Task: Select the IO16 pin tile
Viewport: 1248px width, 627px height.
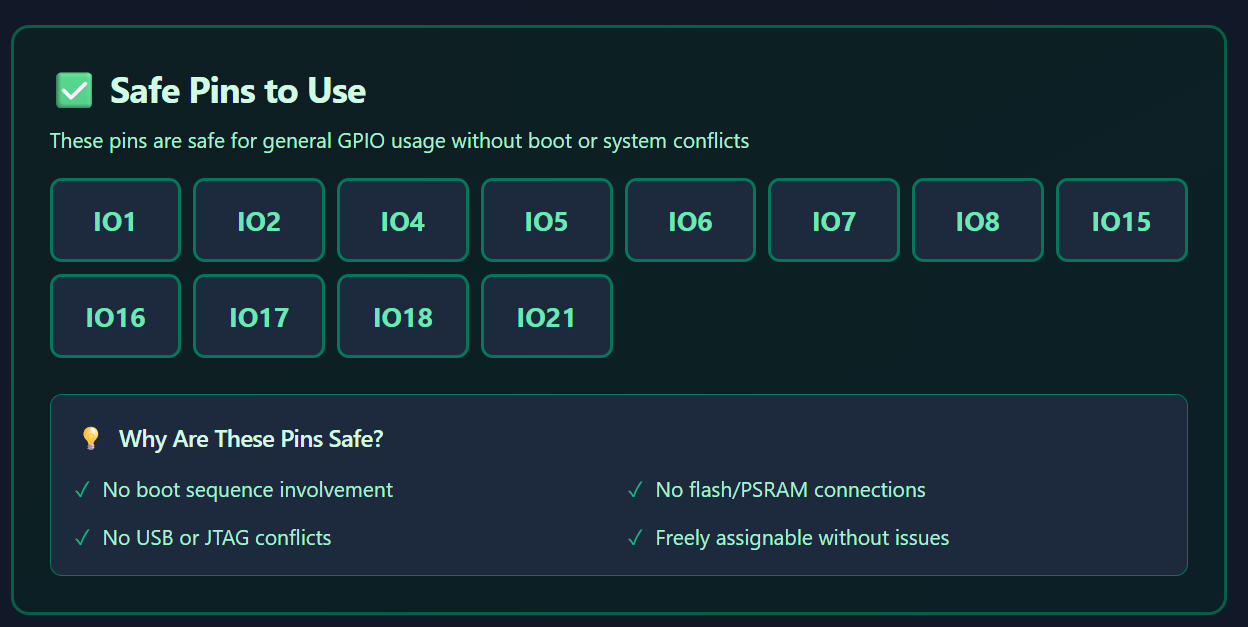Action: [115, 316]
